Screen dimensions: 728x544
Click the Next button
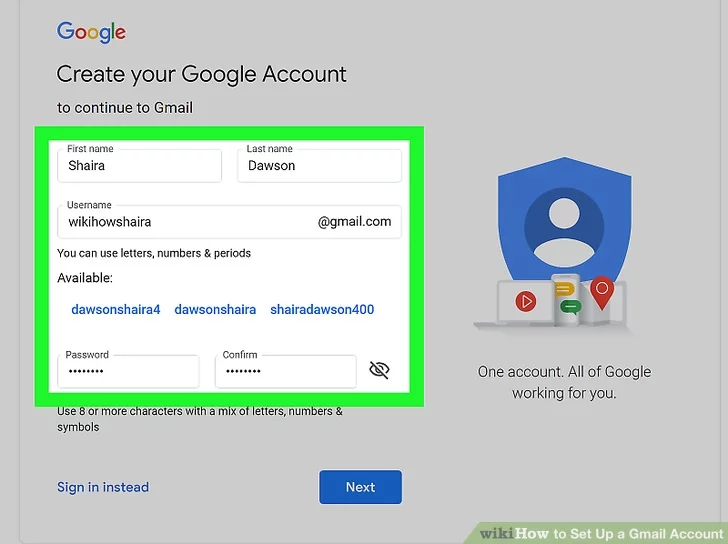(x=360, y=487)
